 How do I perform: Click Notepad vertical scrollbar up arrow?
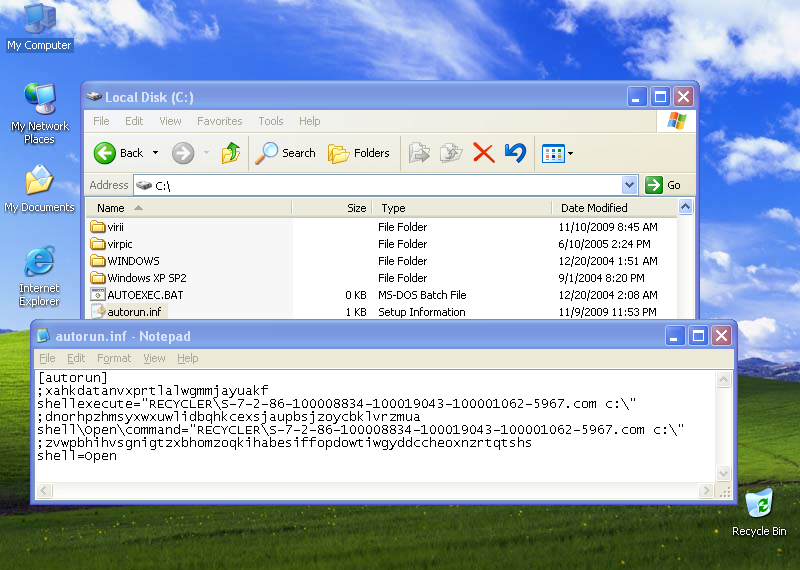(x=723, y=379)
